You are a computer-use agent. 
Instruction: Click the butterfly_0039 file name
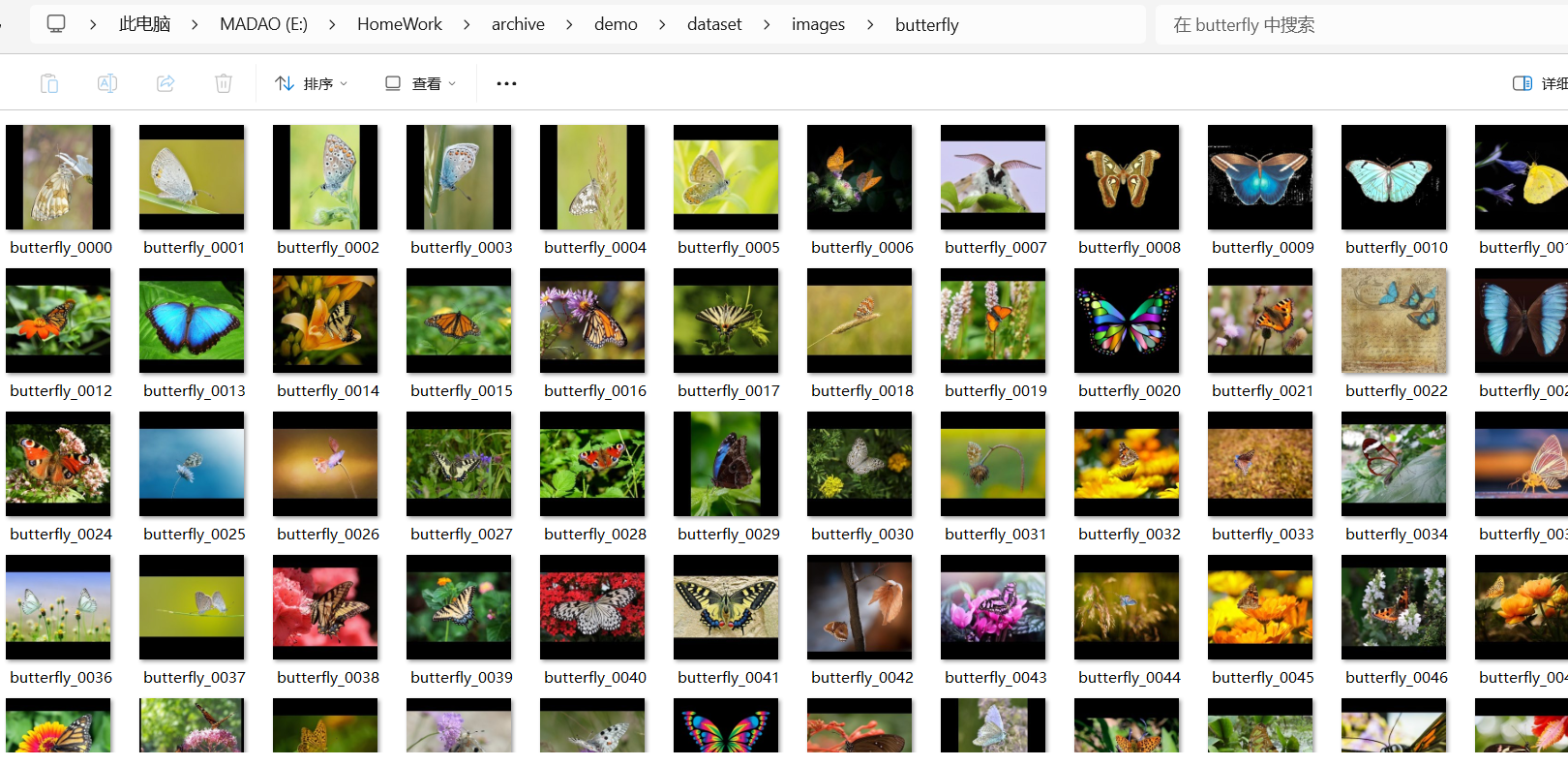pyautogui.click(x=462, y=678)
